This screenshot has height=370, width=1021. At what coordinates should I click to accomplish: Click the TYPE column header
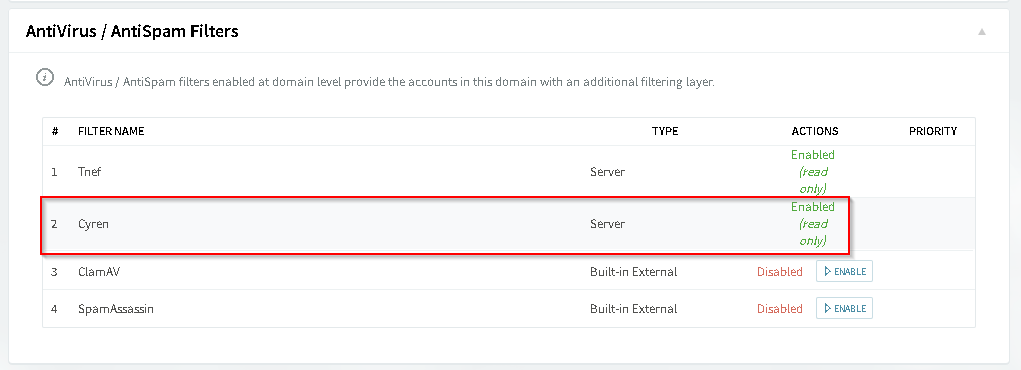(x=665, y=131)
